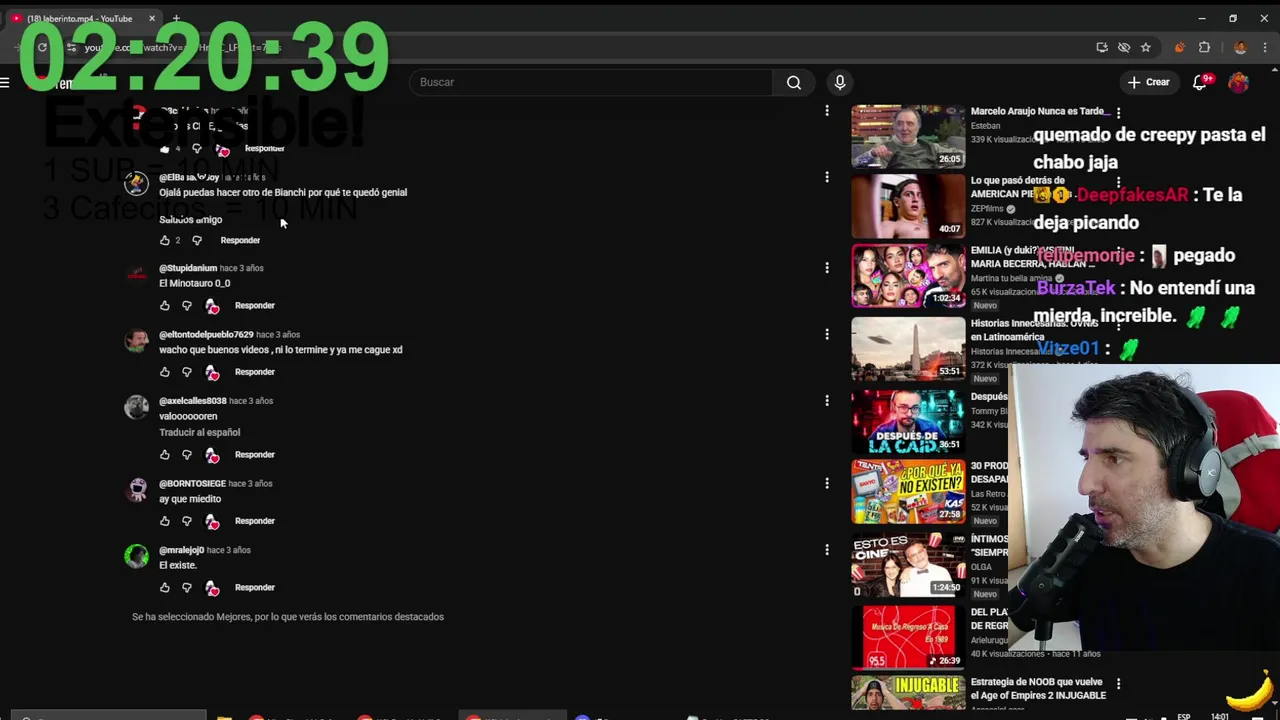The width and height of the screenshot is (1280, 720).
Task: Open the YouTube hamburger guide menu
Action: pyautogui.click(x=6, y=83)
